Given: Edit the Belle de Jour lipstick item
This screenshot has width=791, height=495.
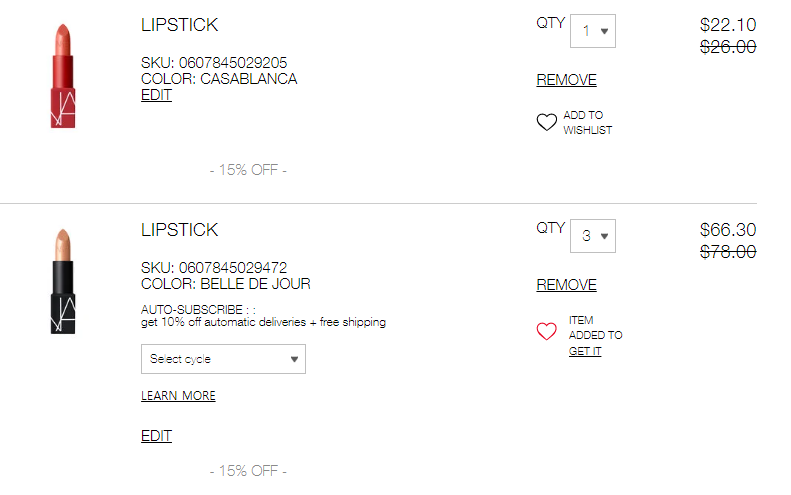Looking at the screenshot, I should coord(156,436).
